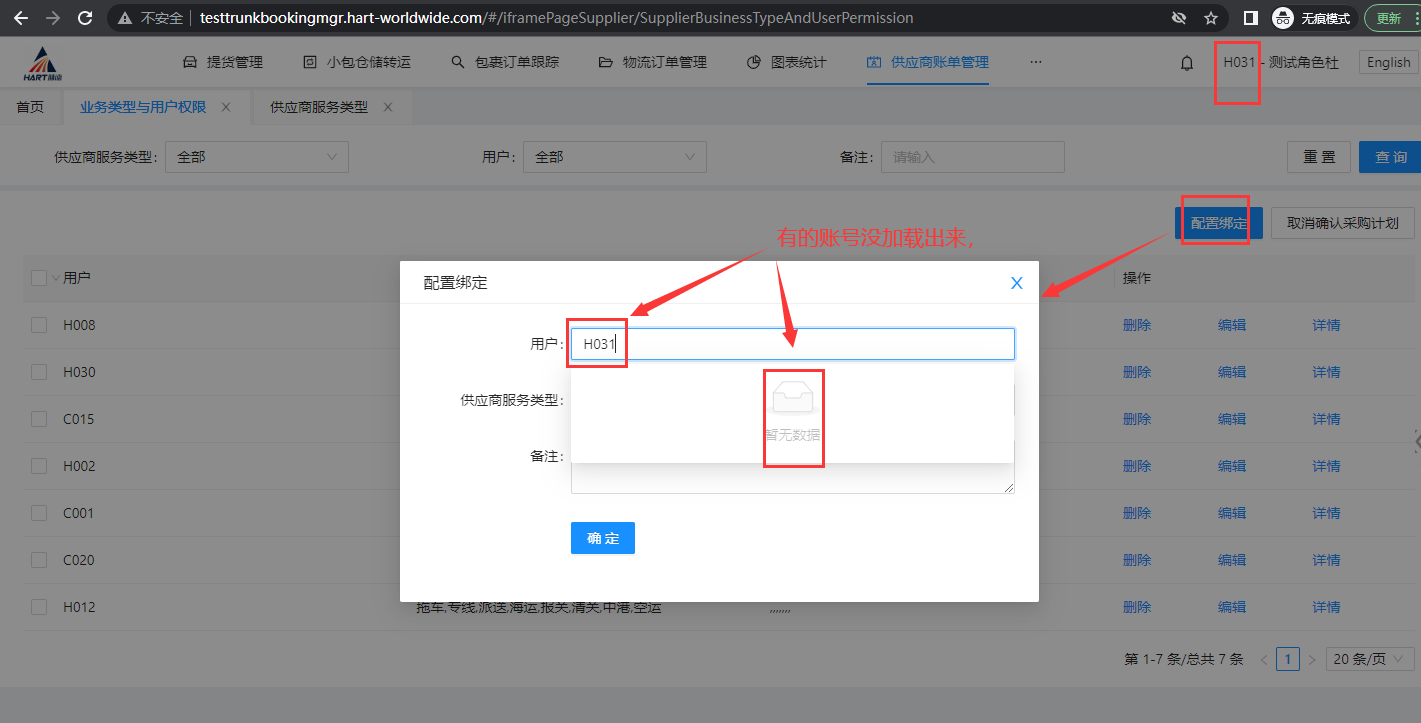The height and width of the screenshot is (723, 1421).
Task: Check the select-all header checkbox
Action: pos(38,278)
